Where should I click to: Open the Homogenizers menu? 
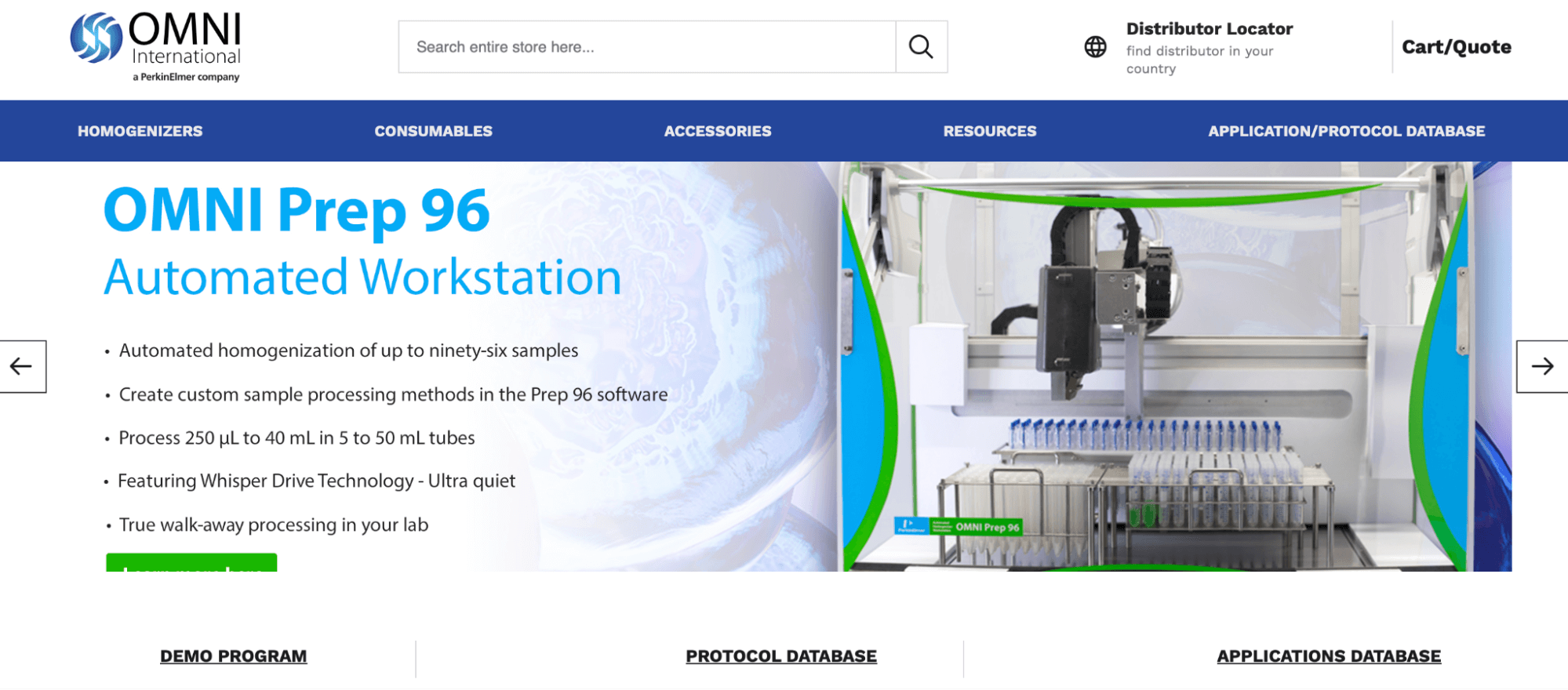[140, 131]
